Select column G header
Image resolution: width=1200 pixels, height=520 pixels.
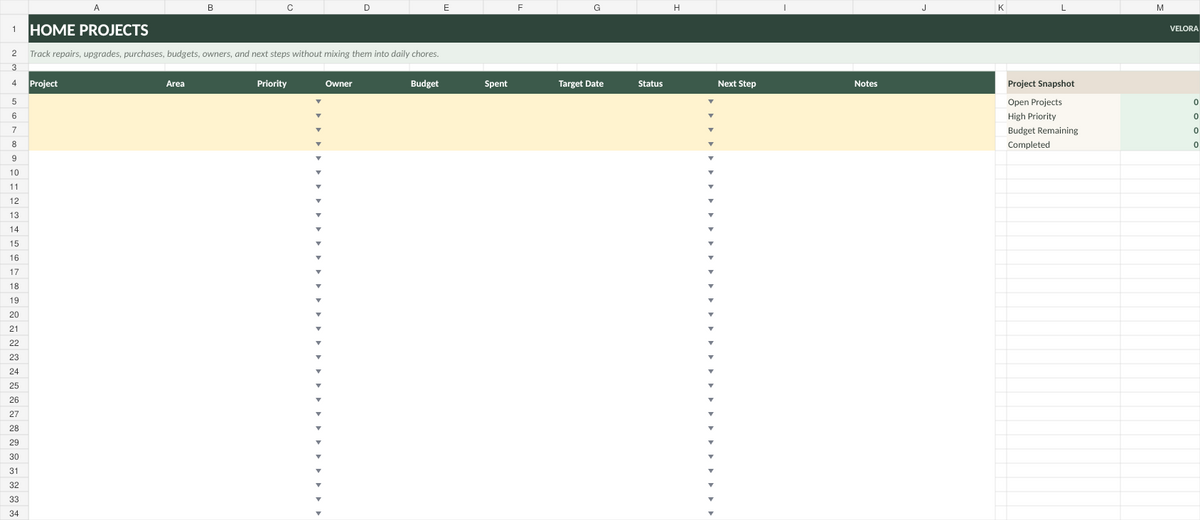[596, 7]
